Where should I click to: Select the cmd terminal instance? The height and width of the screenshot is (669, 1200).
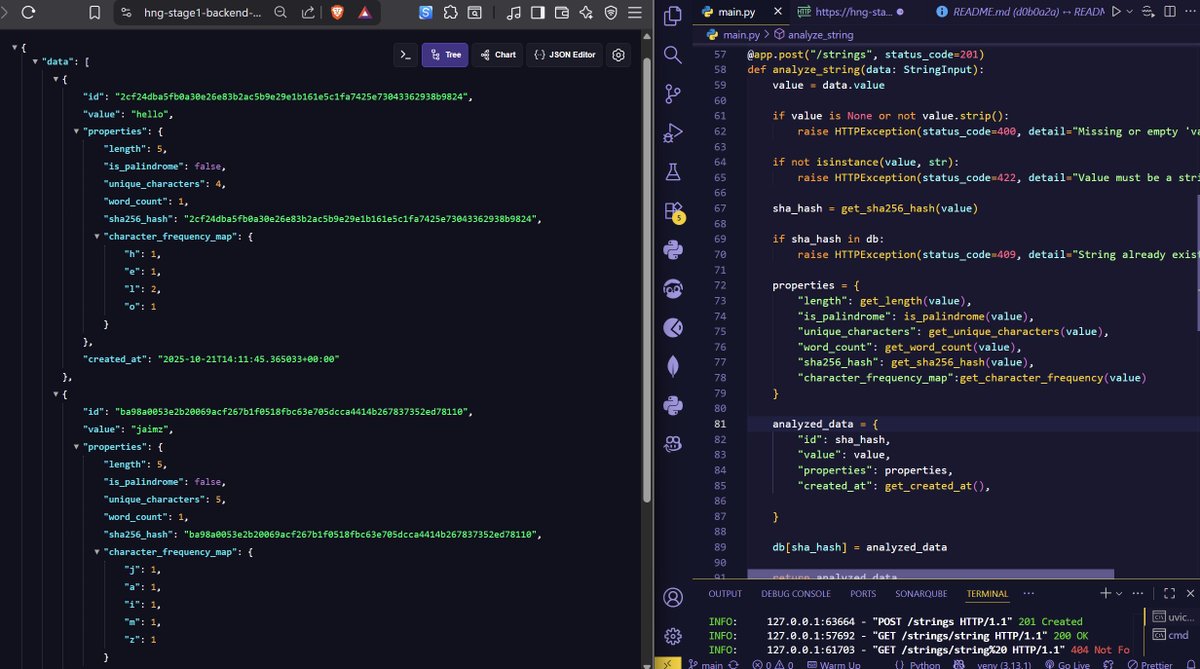coord(1172,635)
